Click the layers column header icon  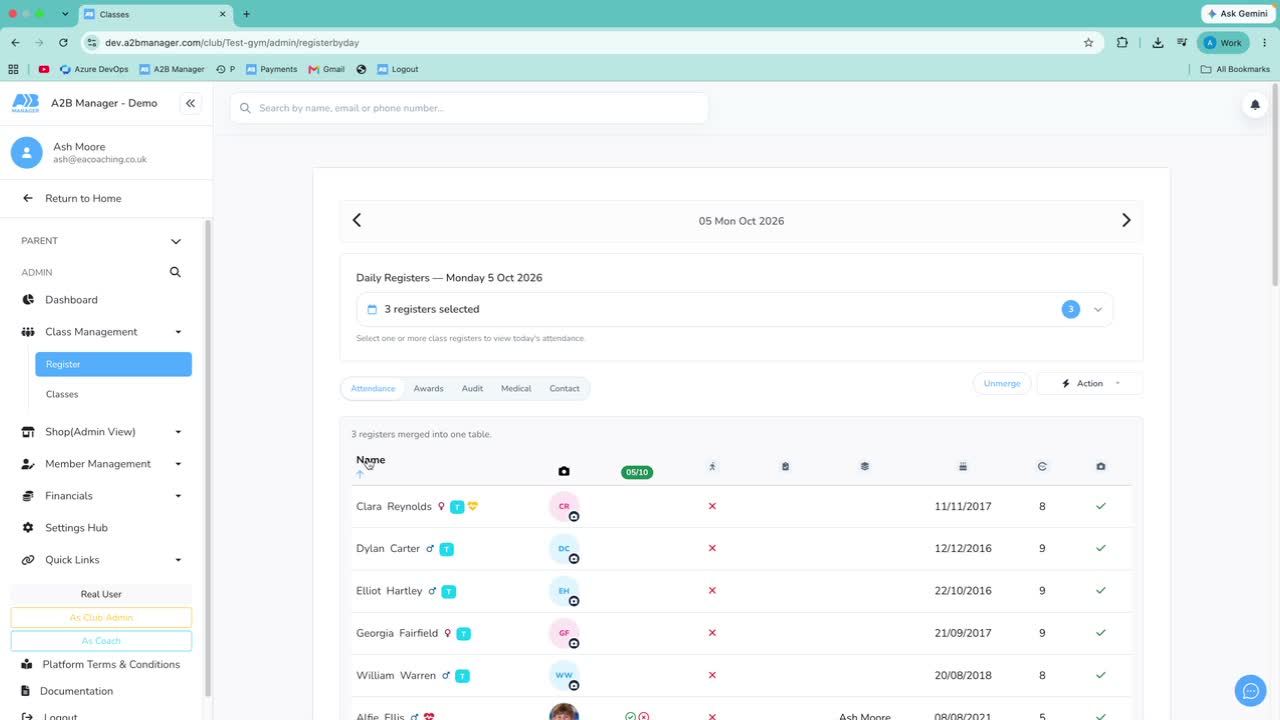pyautogui.click(x=865, y=466)
